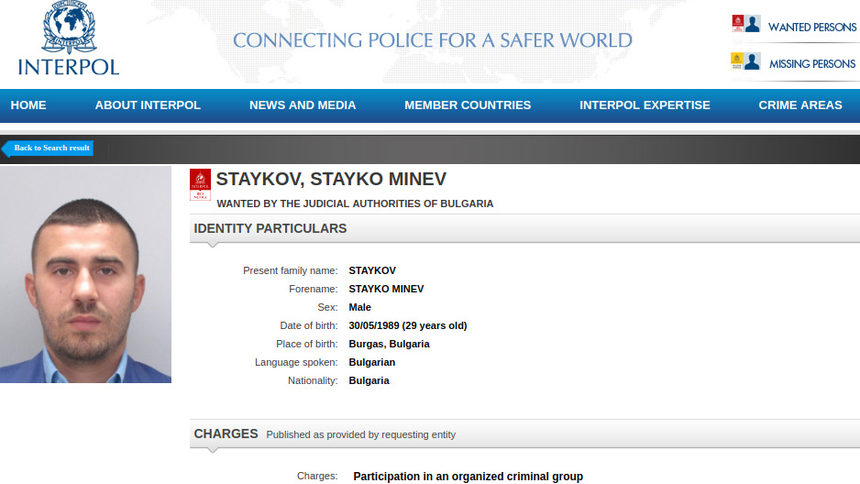The height and width of the screenshot is (484, 860).
Task: Select the language value Bulgarian
Action: click(372, 362)
